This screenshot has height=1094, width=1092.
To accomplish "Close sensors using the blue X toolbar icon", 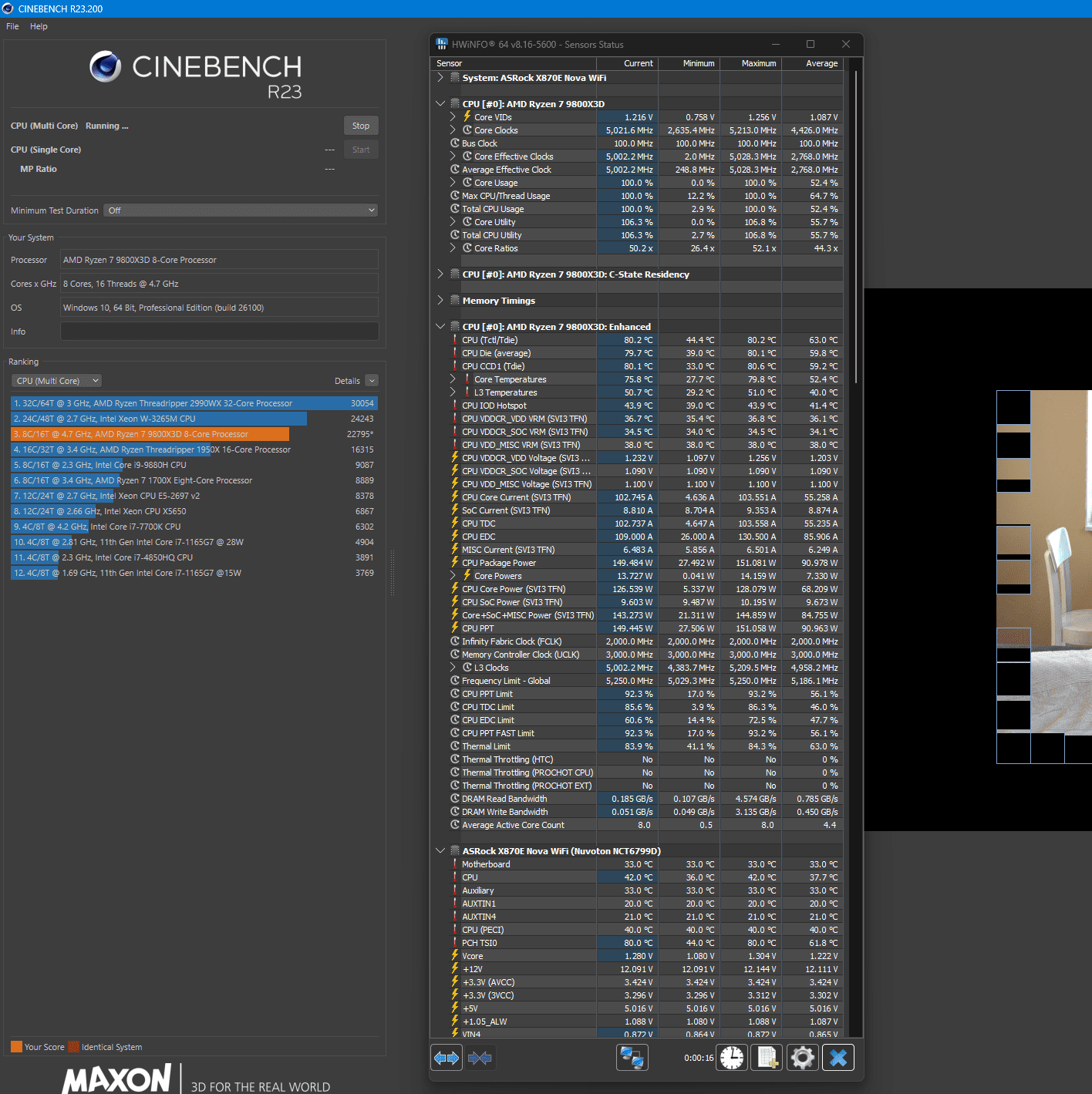I will coord(838,1058).
